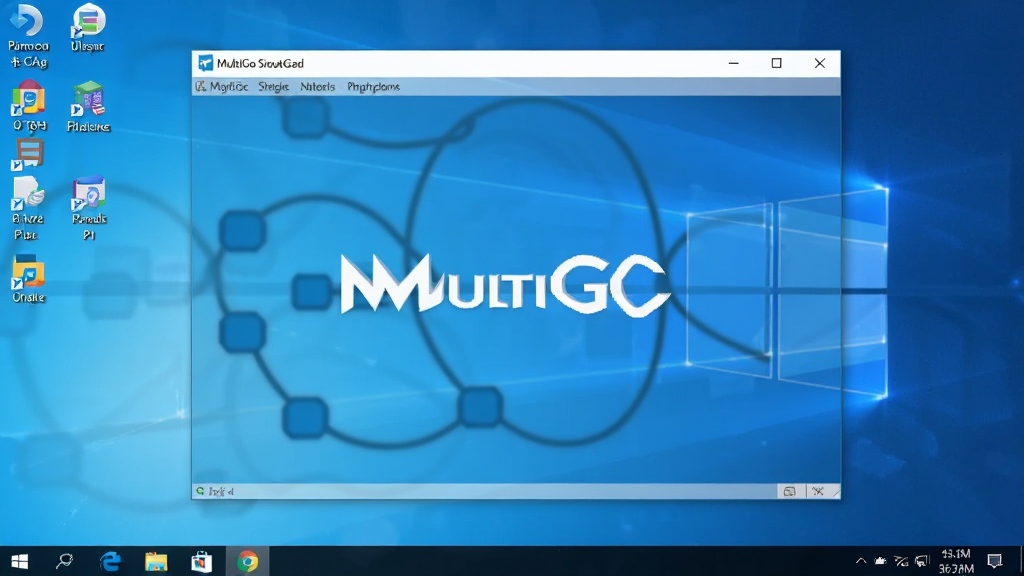The image size is (1024, 576).
Task: Click the tools icon at the status bar's right end
Action: (818, 491)
